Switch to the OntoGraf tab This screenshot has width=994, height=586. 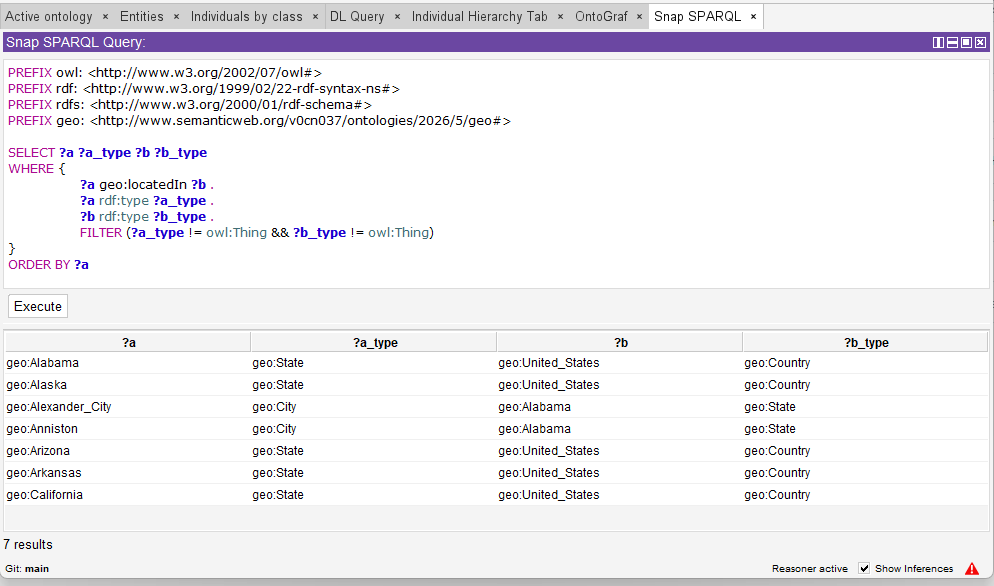[x=601, y=17]
